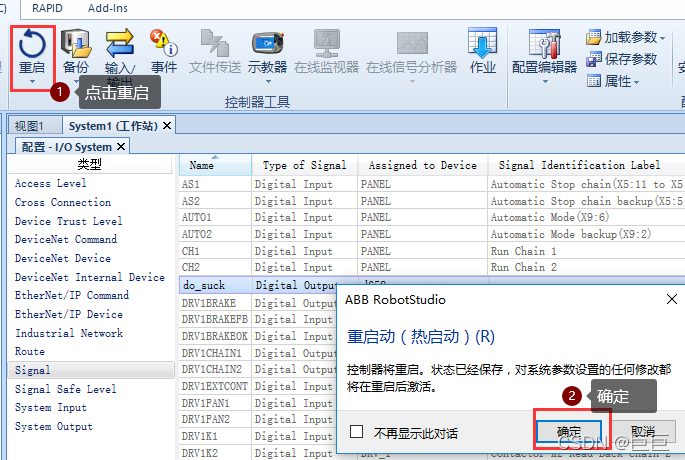Select the DRV1FAN1 signal row

(258, 403)
